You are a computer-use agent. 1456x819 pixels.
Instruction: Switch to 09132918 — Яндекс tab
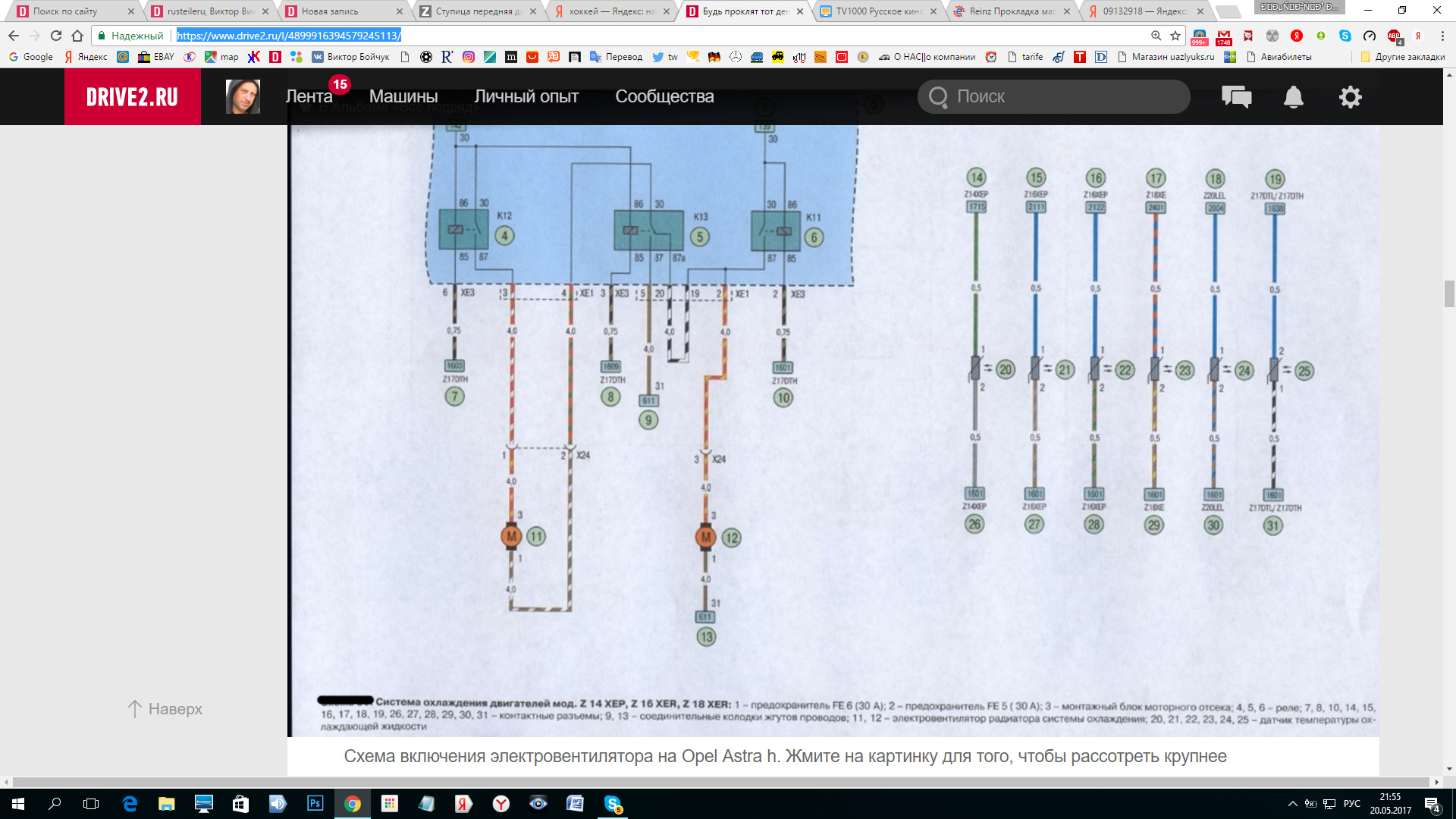tap(1147, 11)
